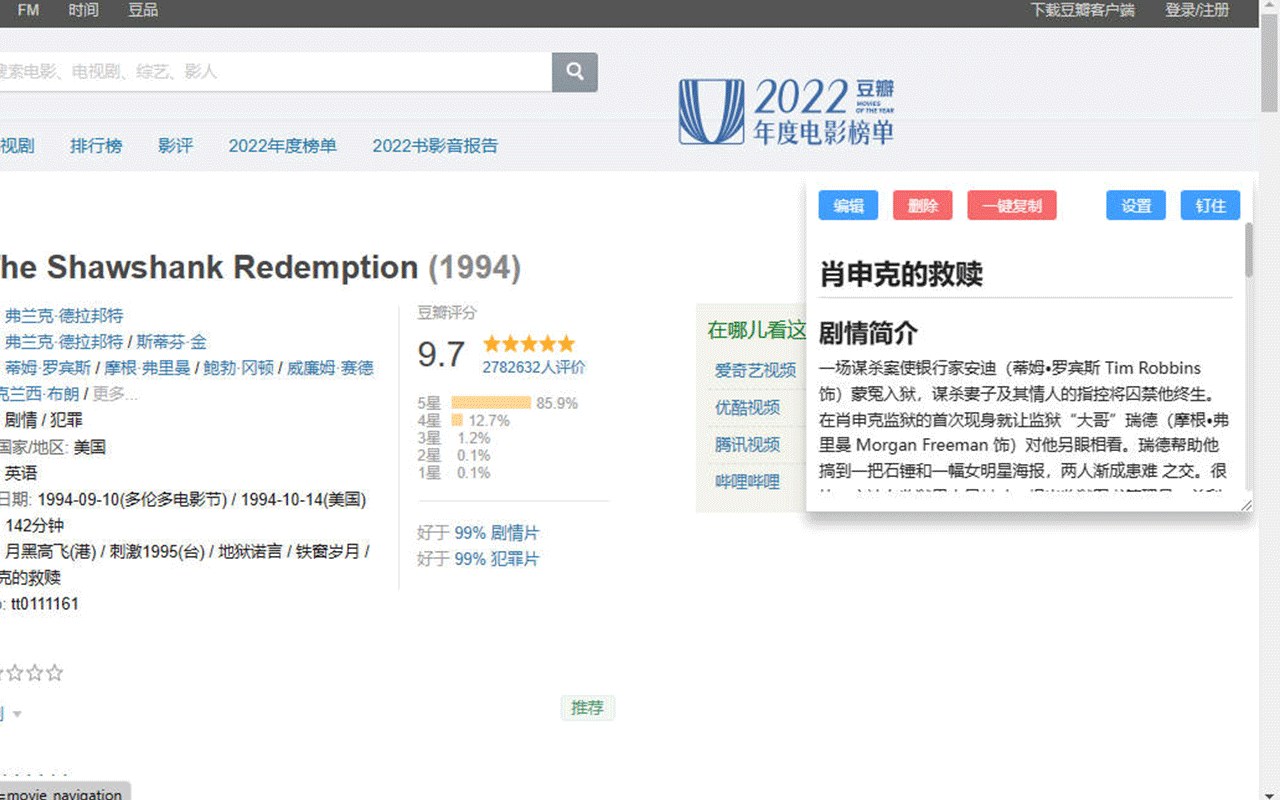
Task: Pin the panel with the 钉住 button
Action: coord(1210,205)
